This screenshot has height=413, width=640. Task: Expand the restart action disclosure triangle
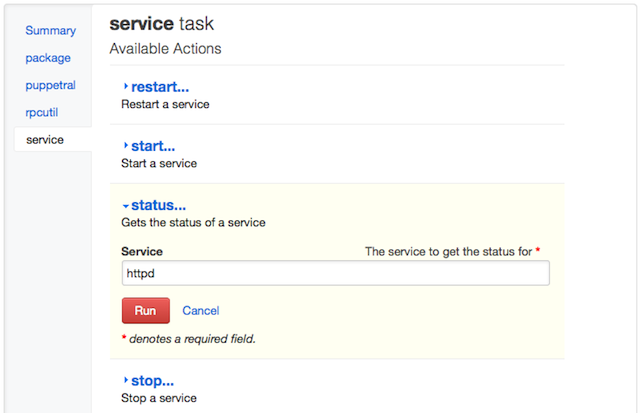125,87
